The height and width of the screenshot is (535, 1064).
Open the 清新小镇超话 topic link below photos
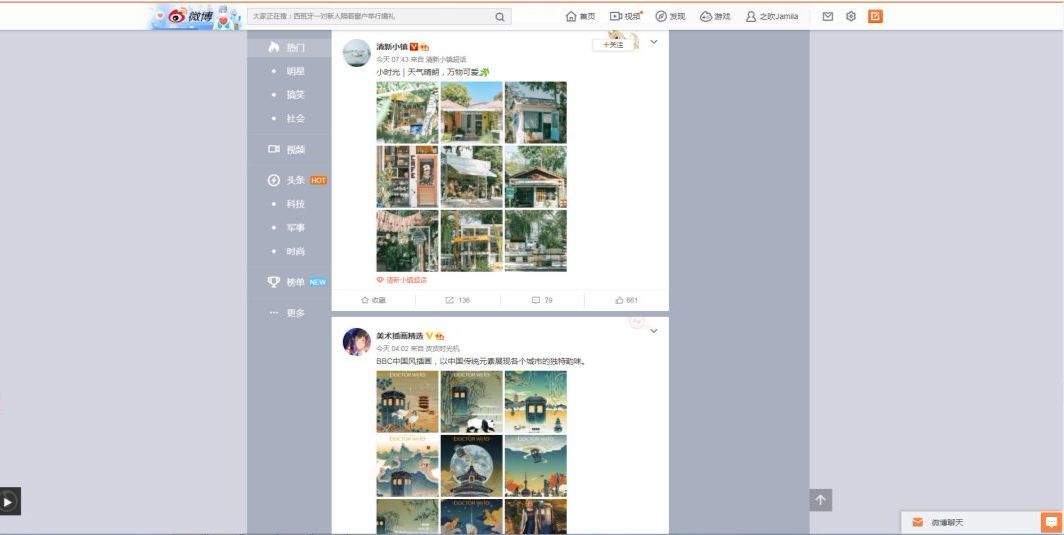pyautogui.click(x=402, y=280)
